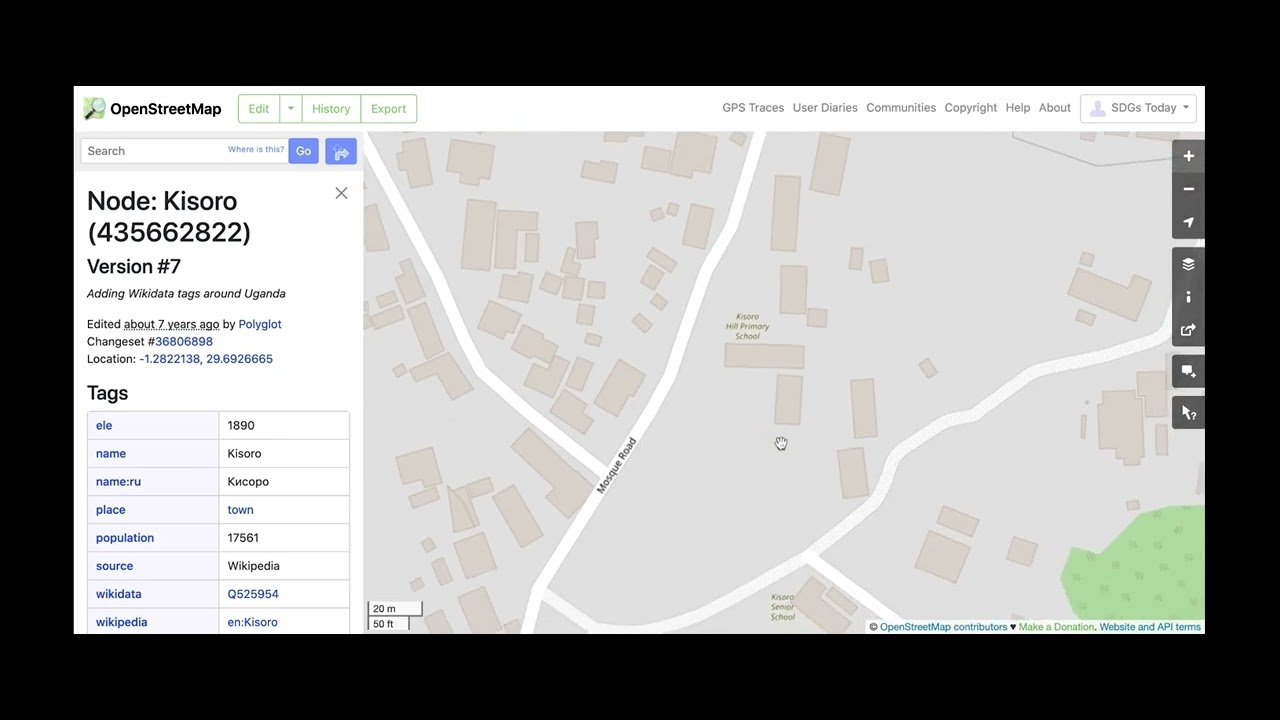Click the 'Kisoro Senior School' map label

pos(783,607)
